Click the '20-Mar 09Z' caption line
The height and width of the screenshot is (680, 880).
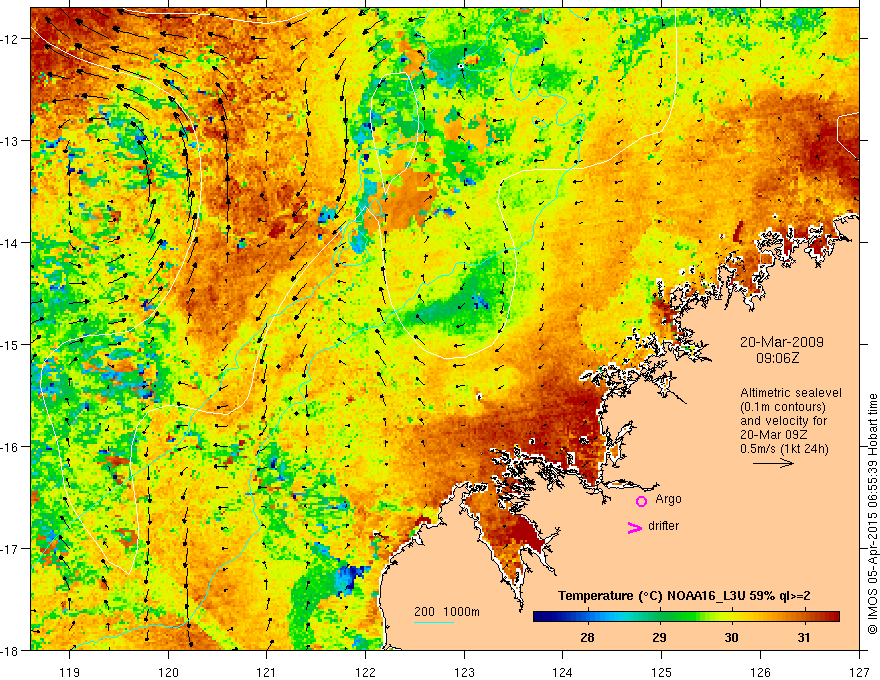tap(774, 435)
